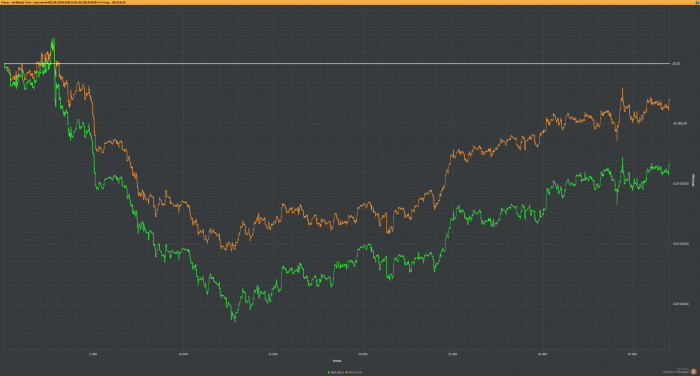Click the lowest point of green Net Won line
The width and height of the screenshot is (700, 376).
click(x=235, y=321)
